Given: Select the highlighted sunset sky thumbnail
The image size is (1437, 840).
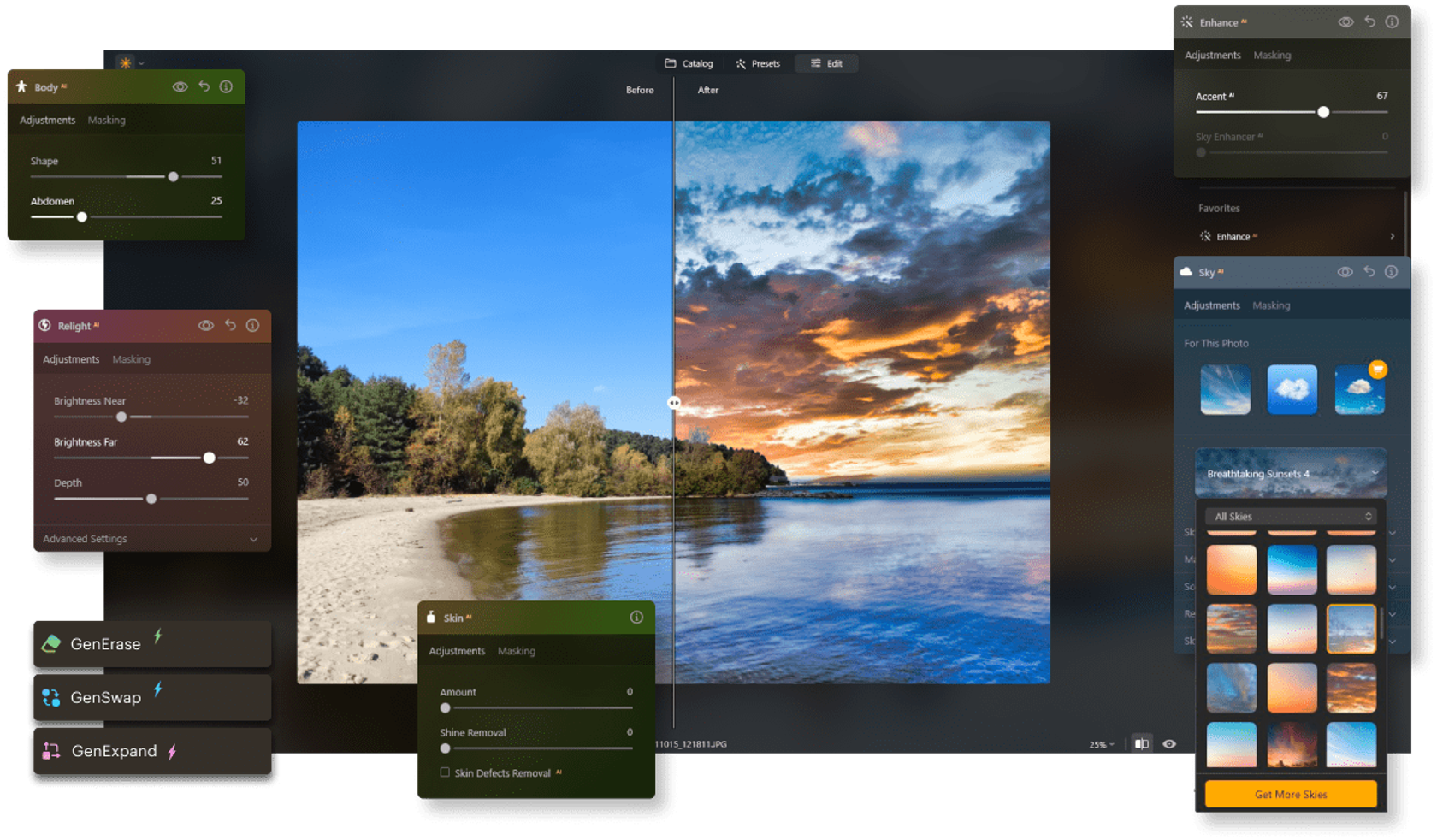Looking at the screenshot, I should click(1351, 629).
